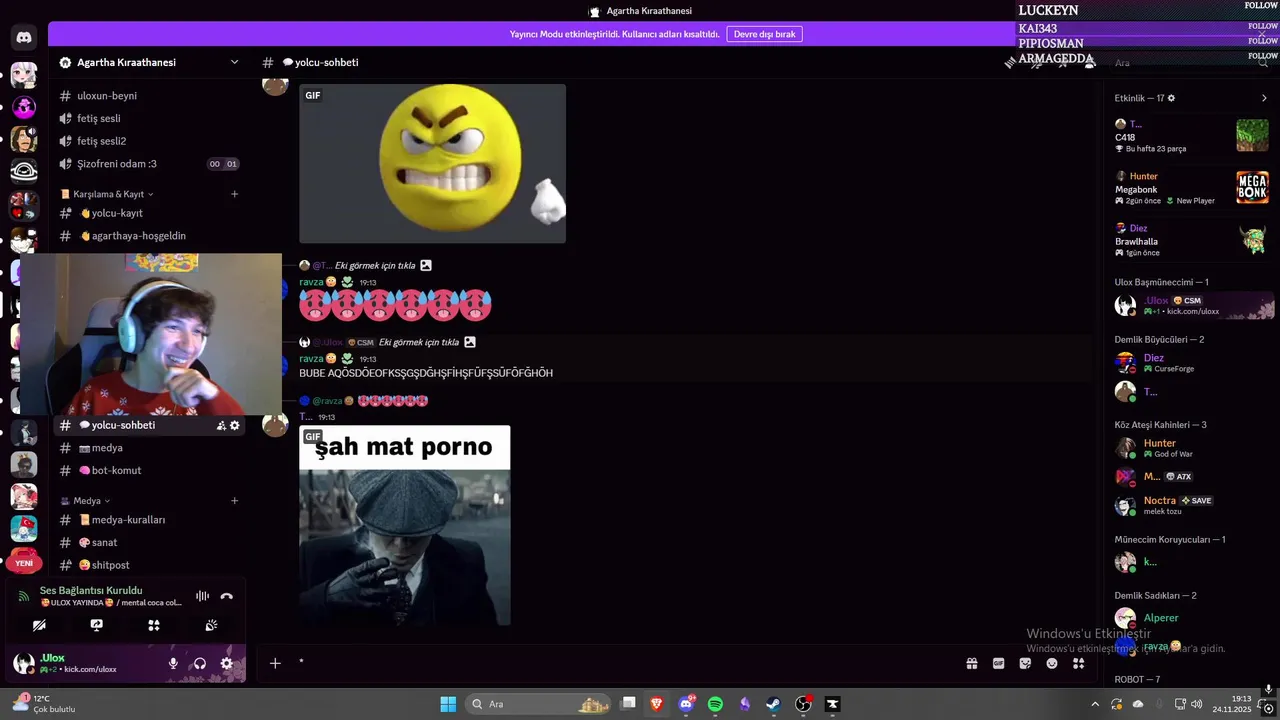Start an activity from voice panel
Image resolution: width=1280 pixels, height=720 pixels.
tap(154, 625)
